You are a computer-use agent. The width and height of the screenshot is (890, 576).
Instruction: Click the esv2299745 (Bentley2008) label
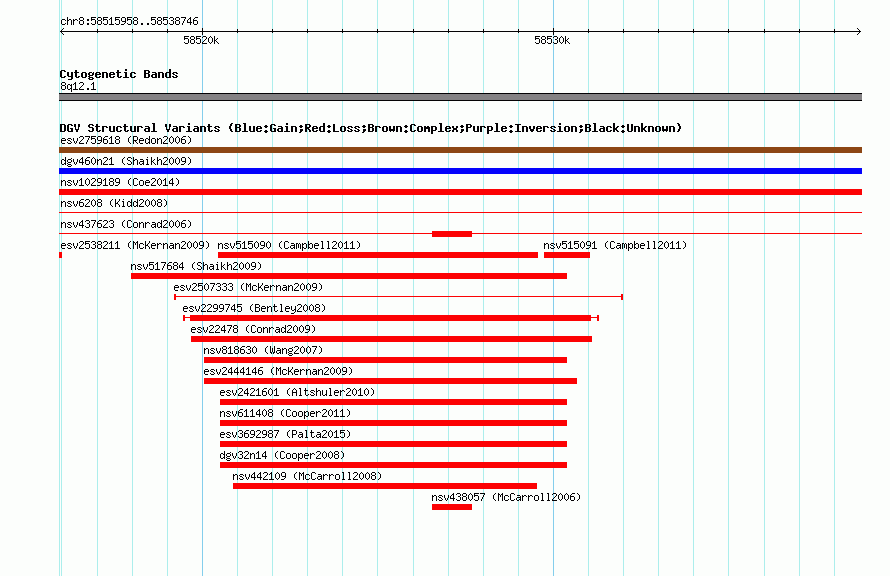[254, 308]
